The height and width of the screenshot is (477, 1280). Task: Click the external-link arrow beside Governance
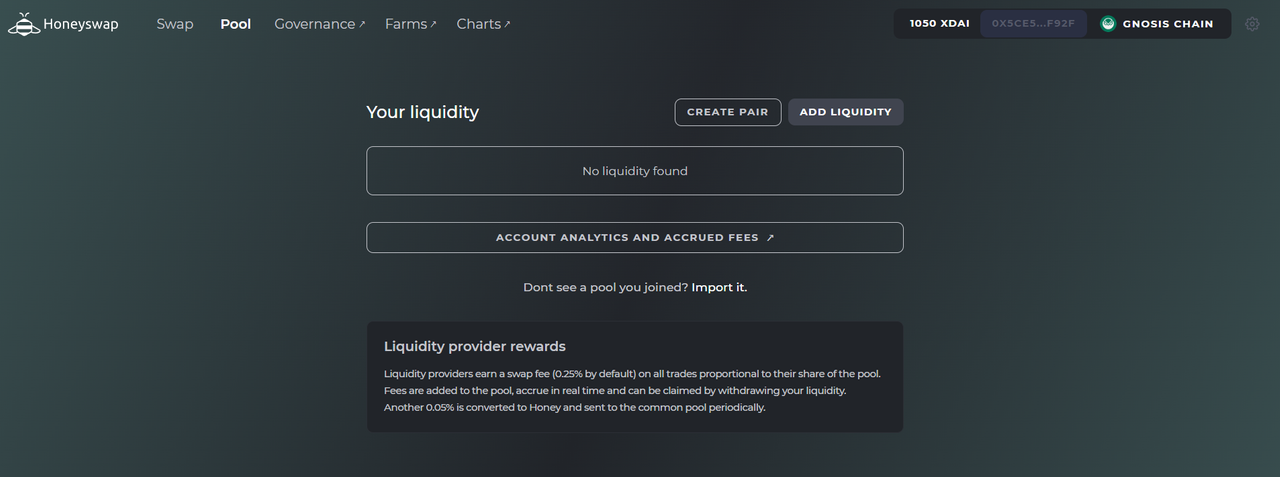(x=362, y=24)
